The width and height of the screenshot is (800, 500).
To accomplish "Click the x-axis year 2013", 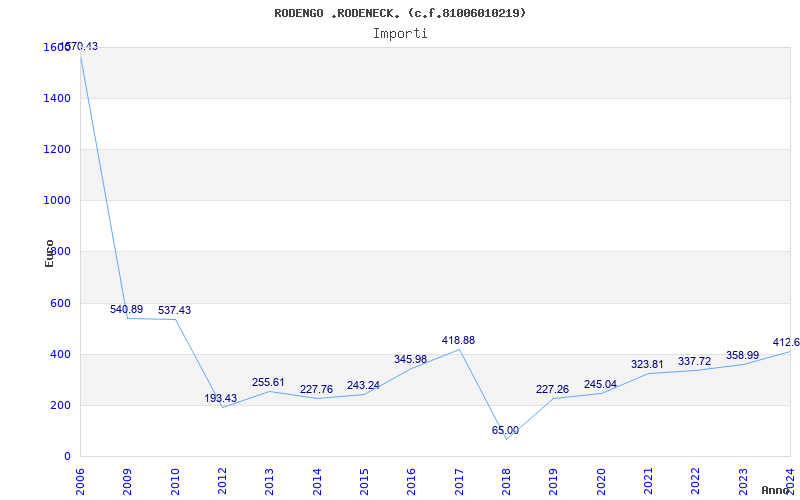I will pyautogui.click(x=269, y=482).
